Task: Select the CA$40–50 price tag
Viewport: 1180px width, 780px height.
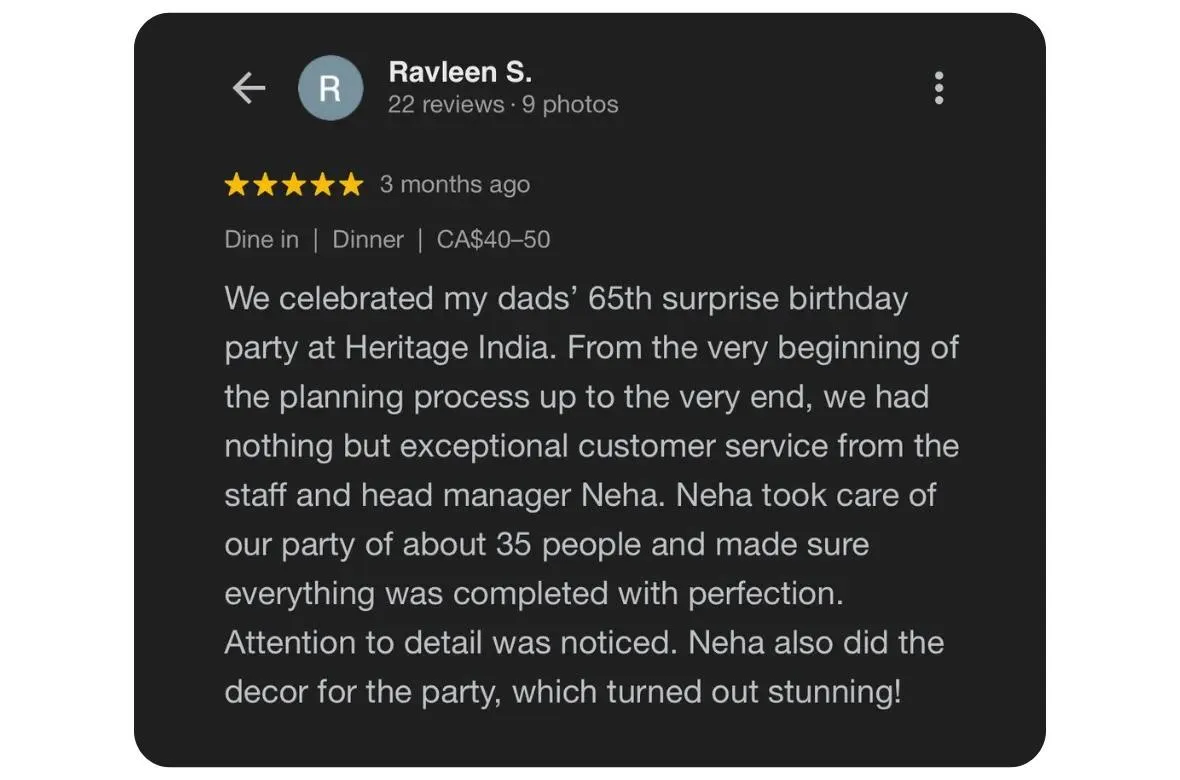Action: click(494, 239)
